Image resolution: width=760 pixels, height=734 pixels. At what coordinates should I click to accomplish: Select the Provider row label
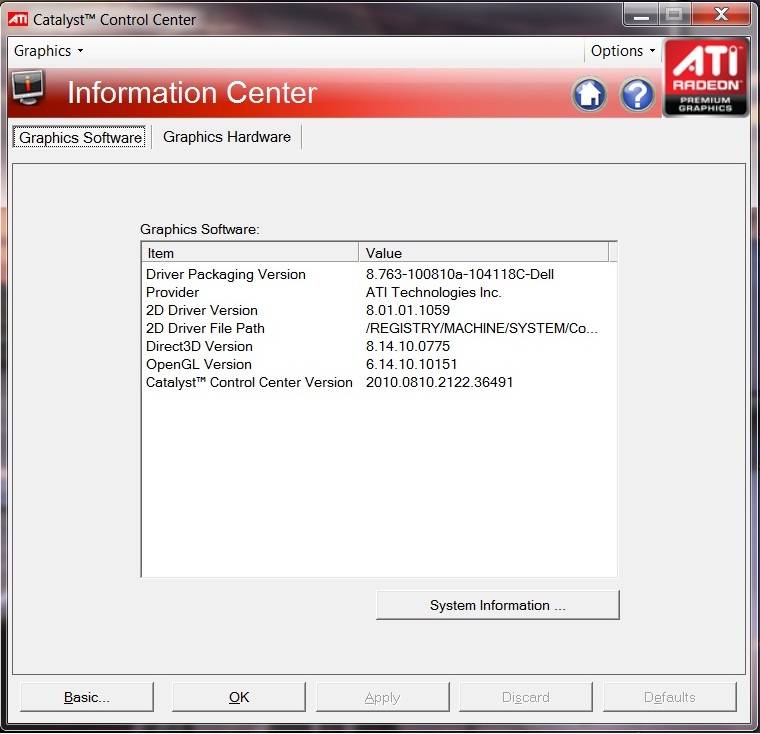pyautogui.click(x=173, y=292)
